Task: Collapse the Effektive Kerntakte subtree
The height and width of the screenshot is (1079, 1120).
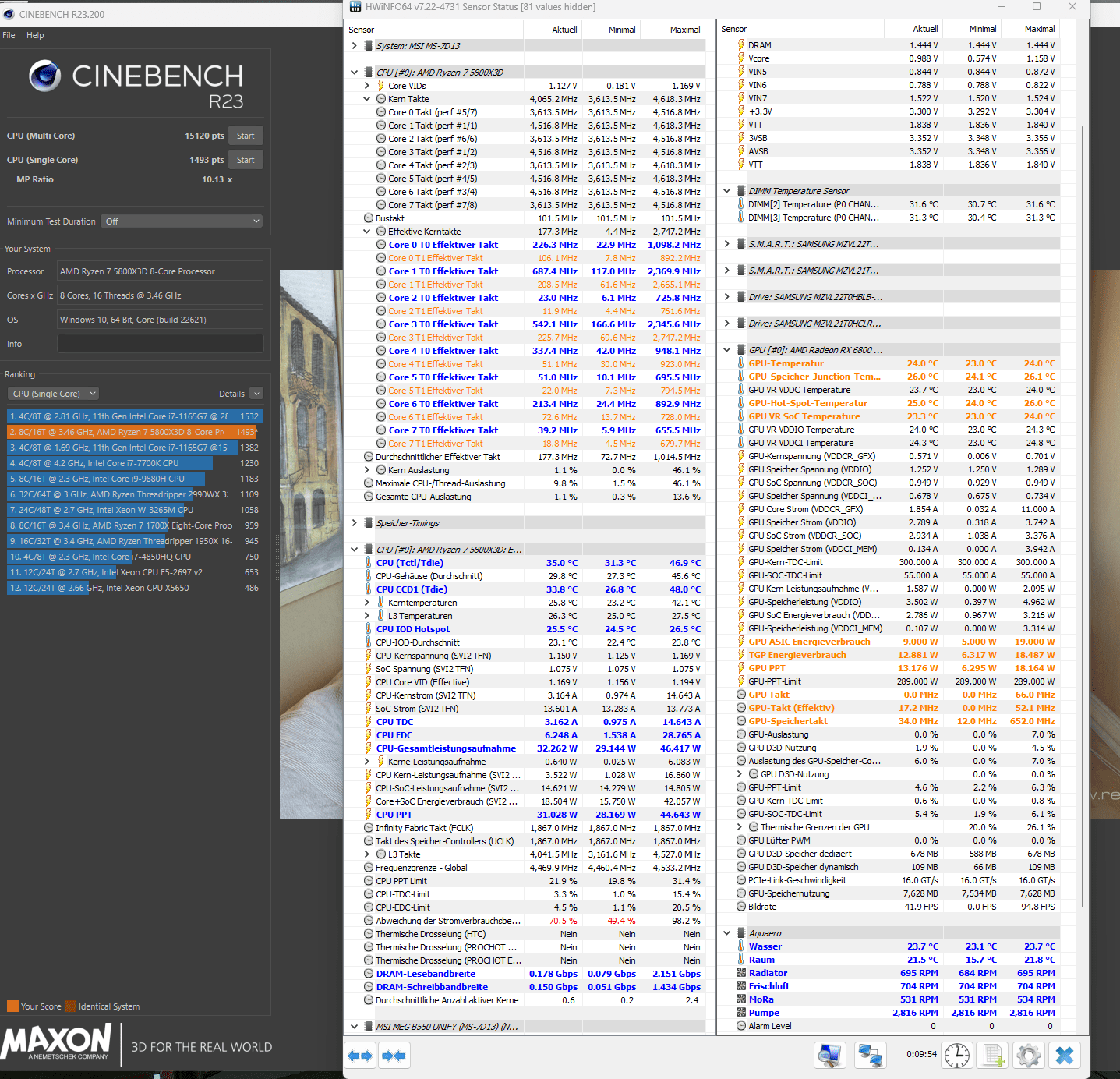Action: (x=367, y=232)
